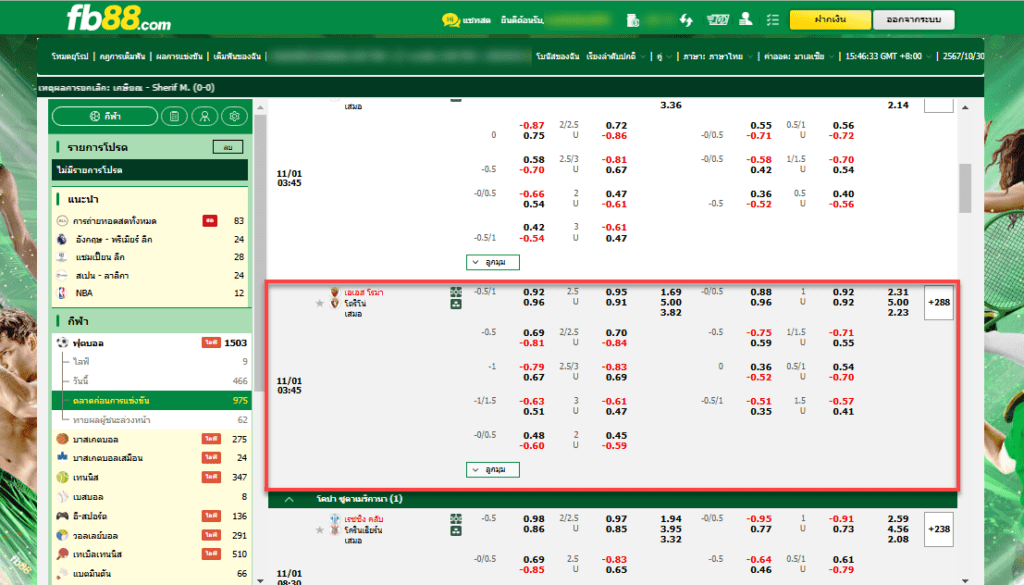Click the เอเอส โรมา team name
The height and width of the screenshot is (585, 1024).
[x=364, y=292]
